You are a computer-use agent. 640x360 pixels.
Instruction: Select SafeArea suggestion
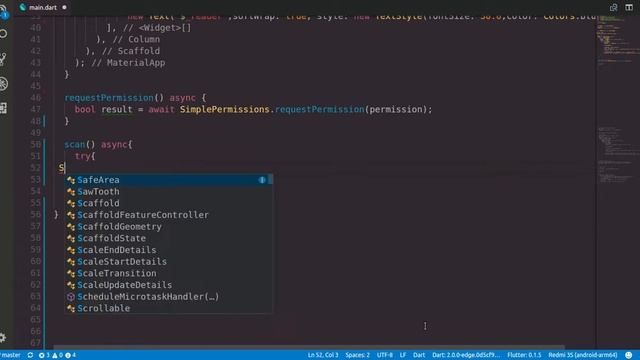coord(168,180)
